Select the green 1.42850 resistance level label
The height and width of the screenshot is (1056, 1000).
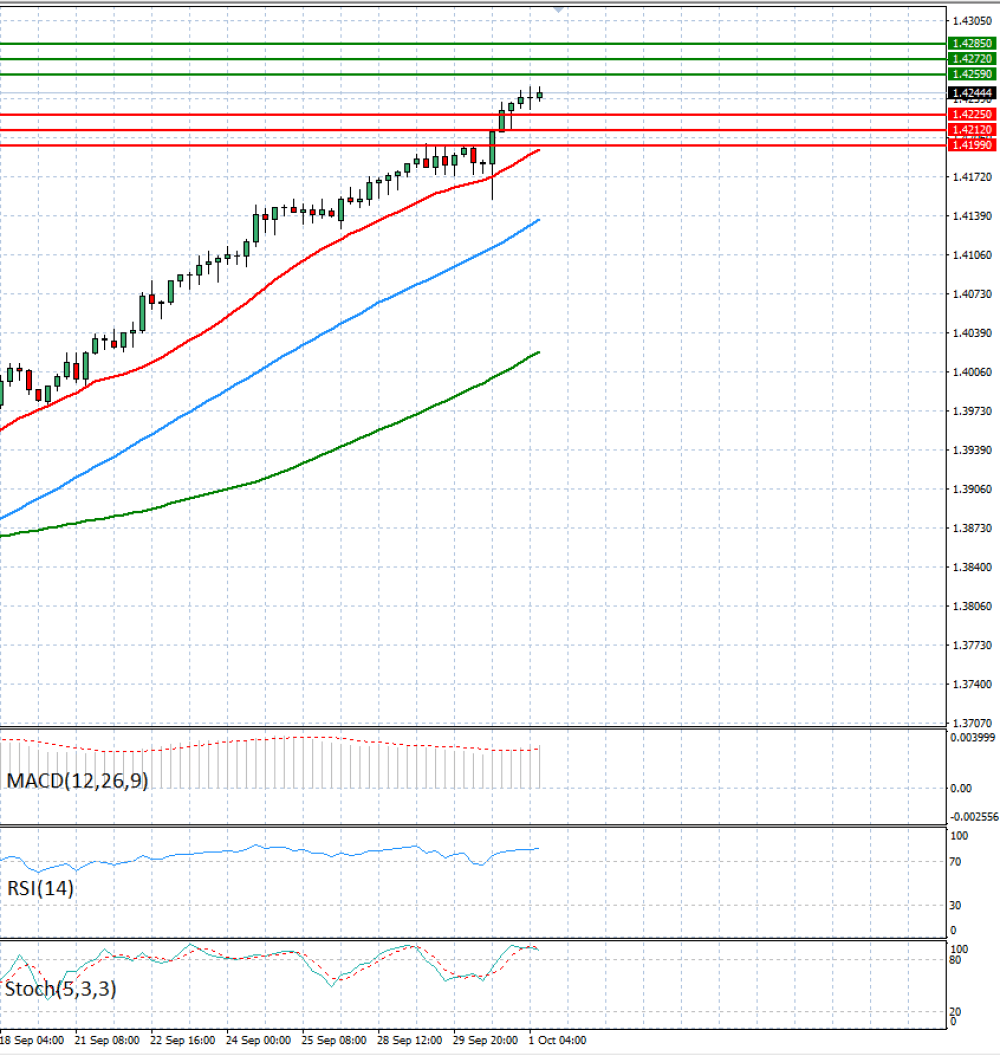972,43
